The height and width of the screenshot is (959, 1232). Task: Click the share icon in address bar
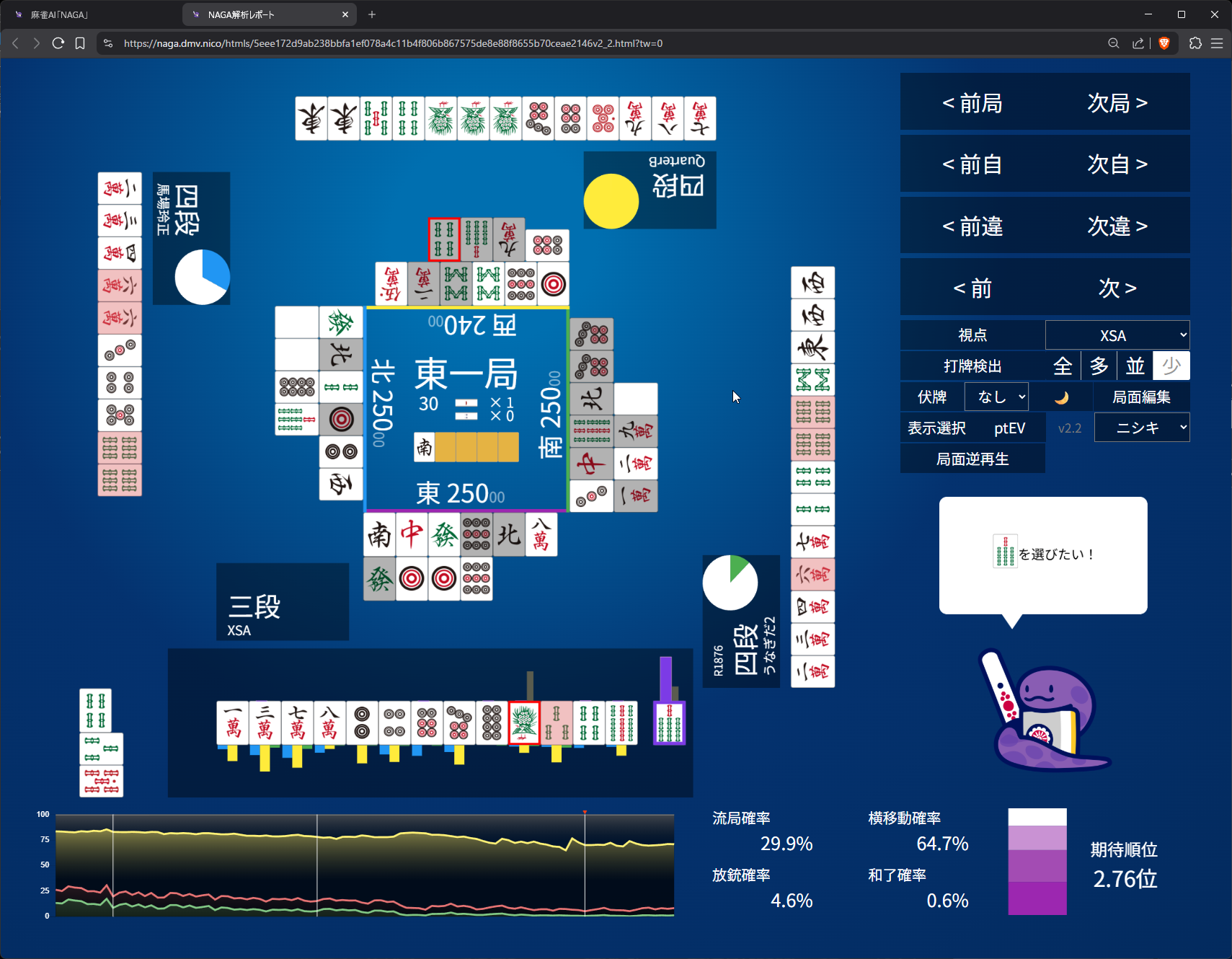1138,43
